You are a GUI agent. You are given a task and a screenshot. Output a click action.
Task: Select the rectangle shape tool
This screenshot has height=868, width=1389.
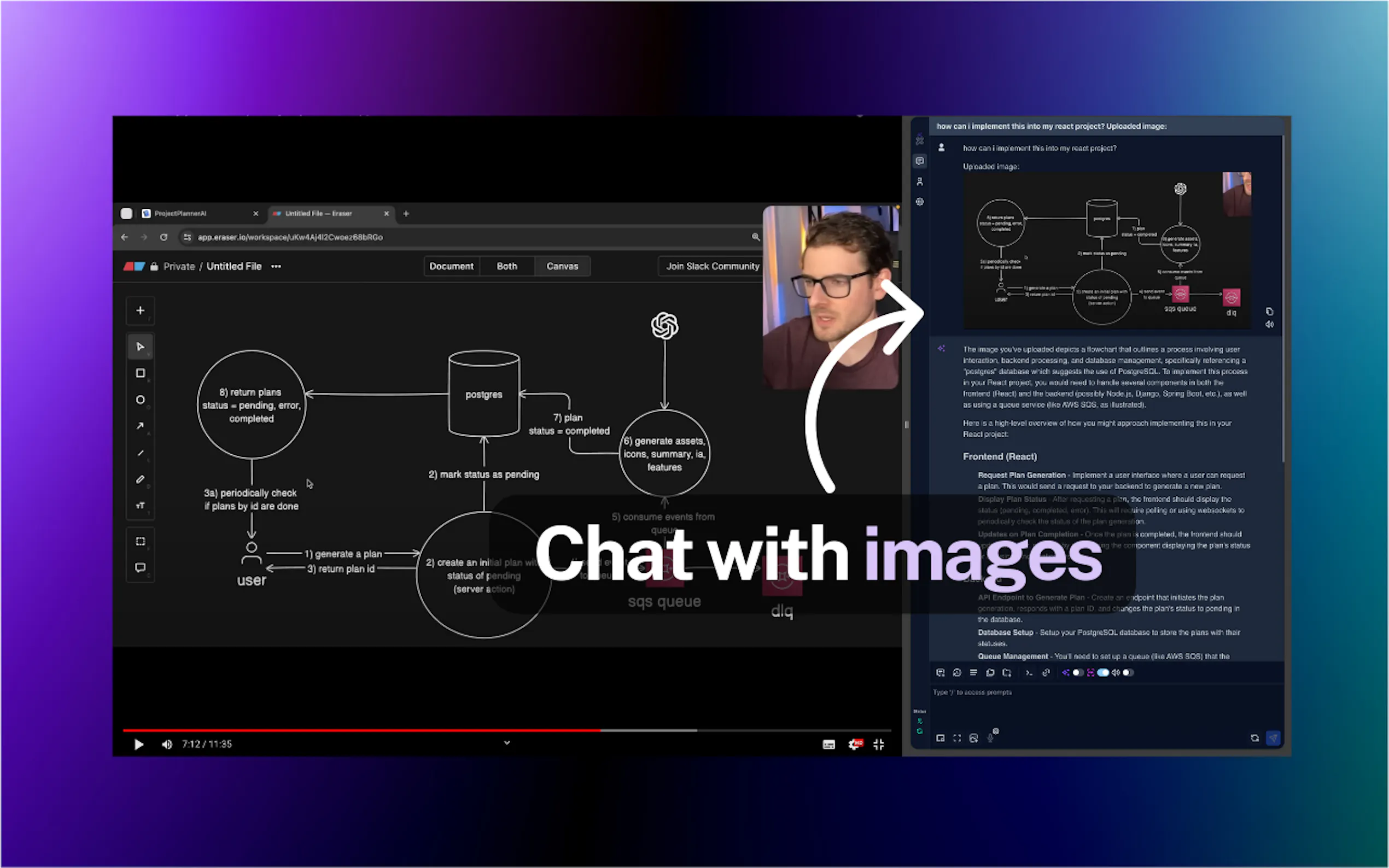click(x=140, y=373)
